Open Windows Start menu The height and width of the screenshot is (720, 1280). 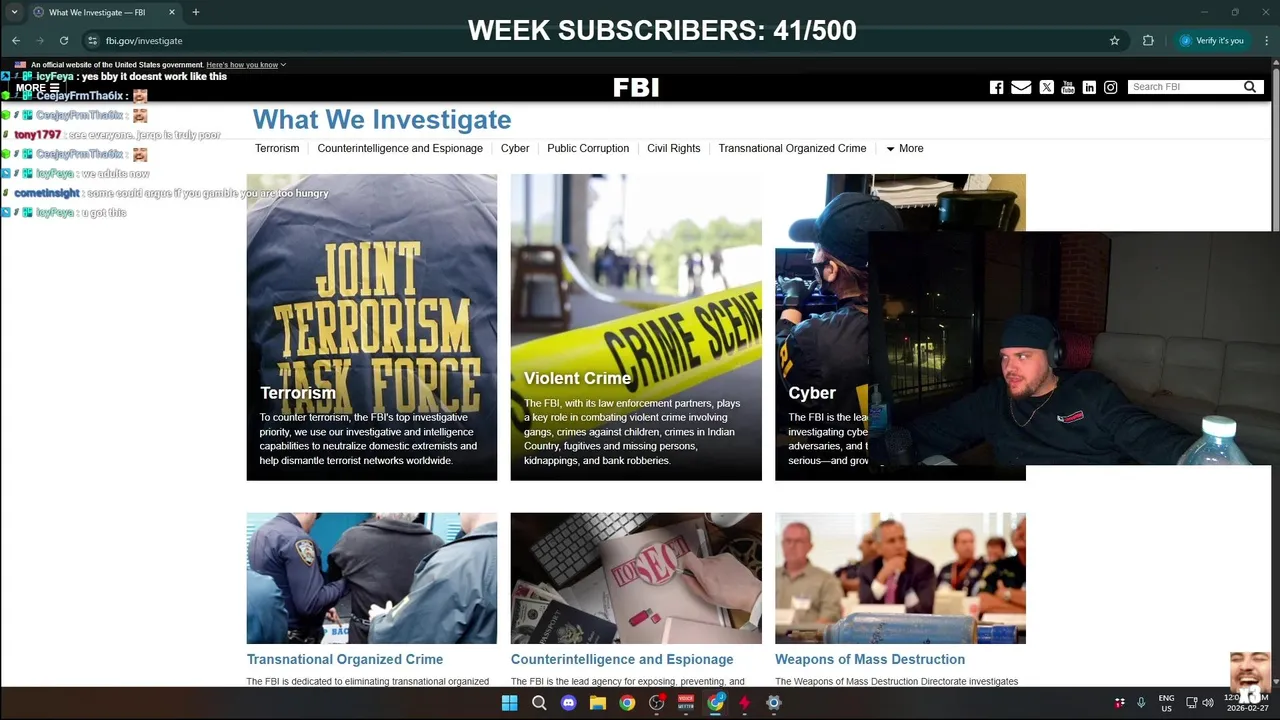509,703
